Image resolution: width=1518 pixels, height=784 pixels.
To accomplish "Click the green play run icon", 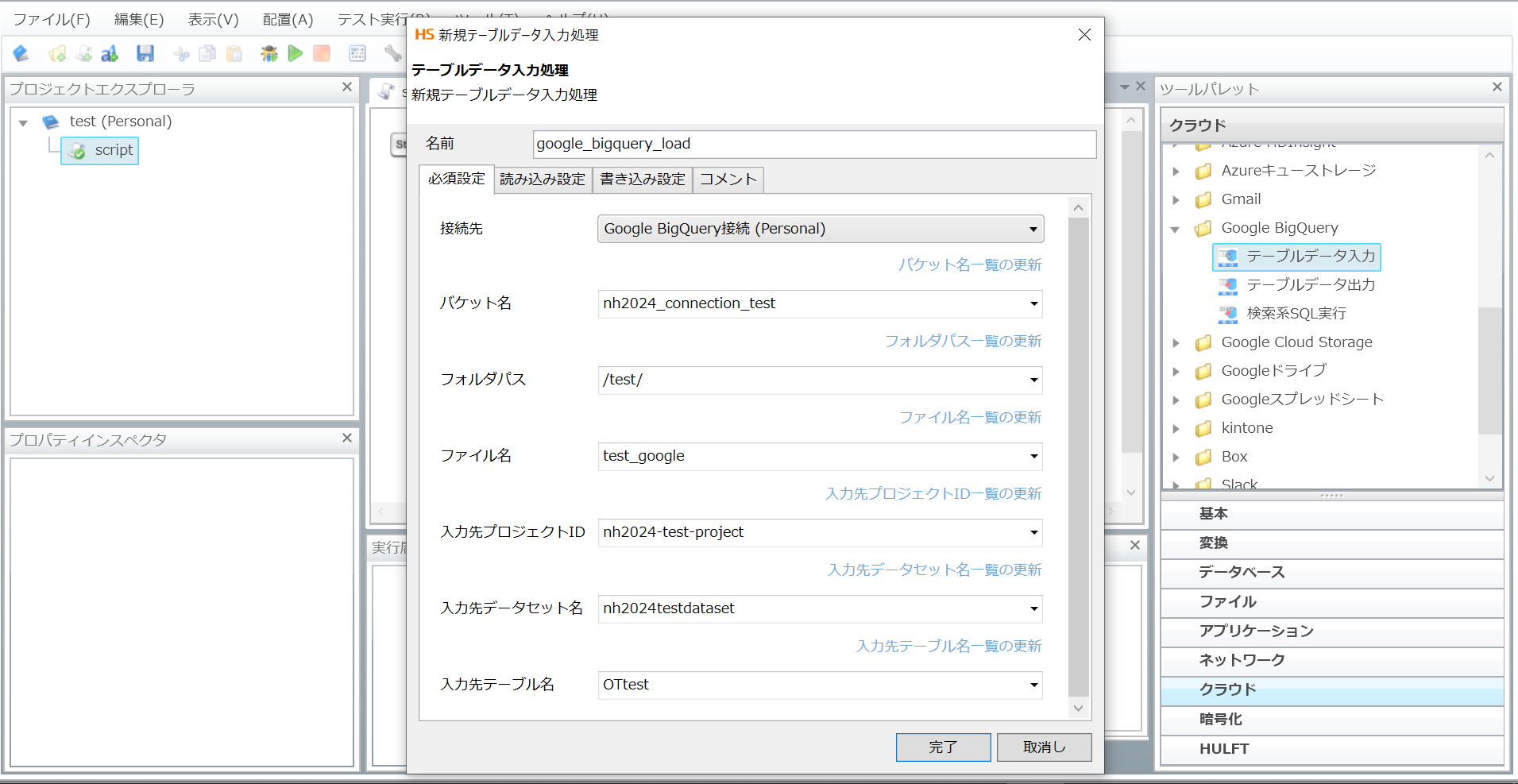I will click(x=295, y=53).
